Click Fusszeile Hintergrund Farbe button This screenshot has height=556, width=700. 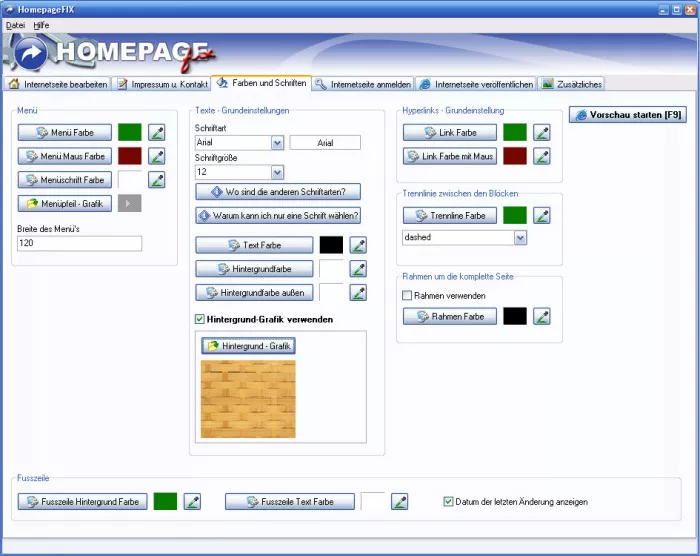[x=83, y=502]
